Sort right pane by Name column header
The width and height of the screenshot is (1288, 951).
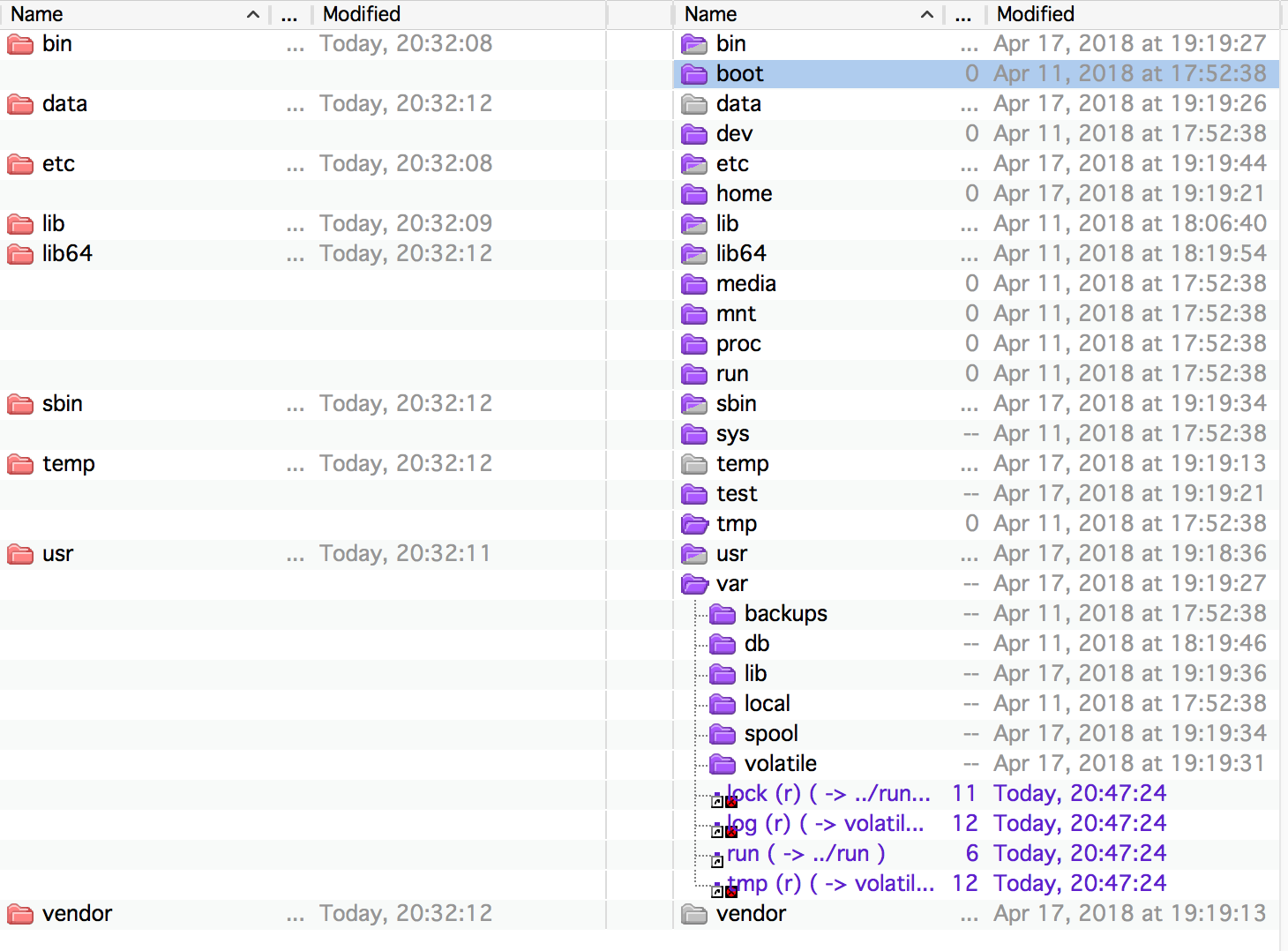808,14
